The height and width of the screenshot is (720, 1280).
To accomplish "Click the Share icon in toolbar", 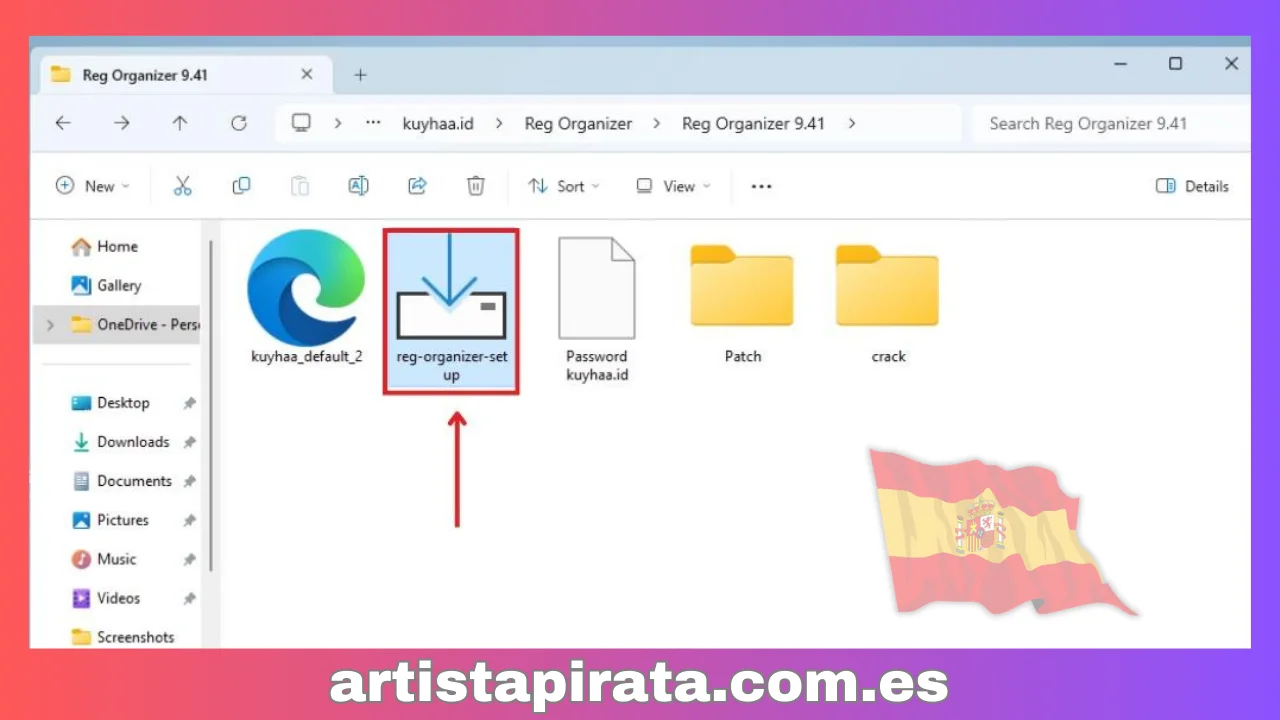I will click(x=417, y=186).
